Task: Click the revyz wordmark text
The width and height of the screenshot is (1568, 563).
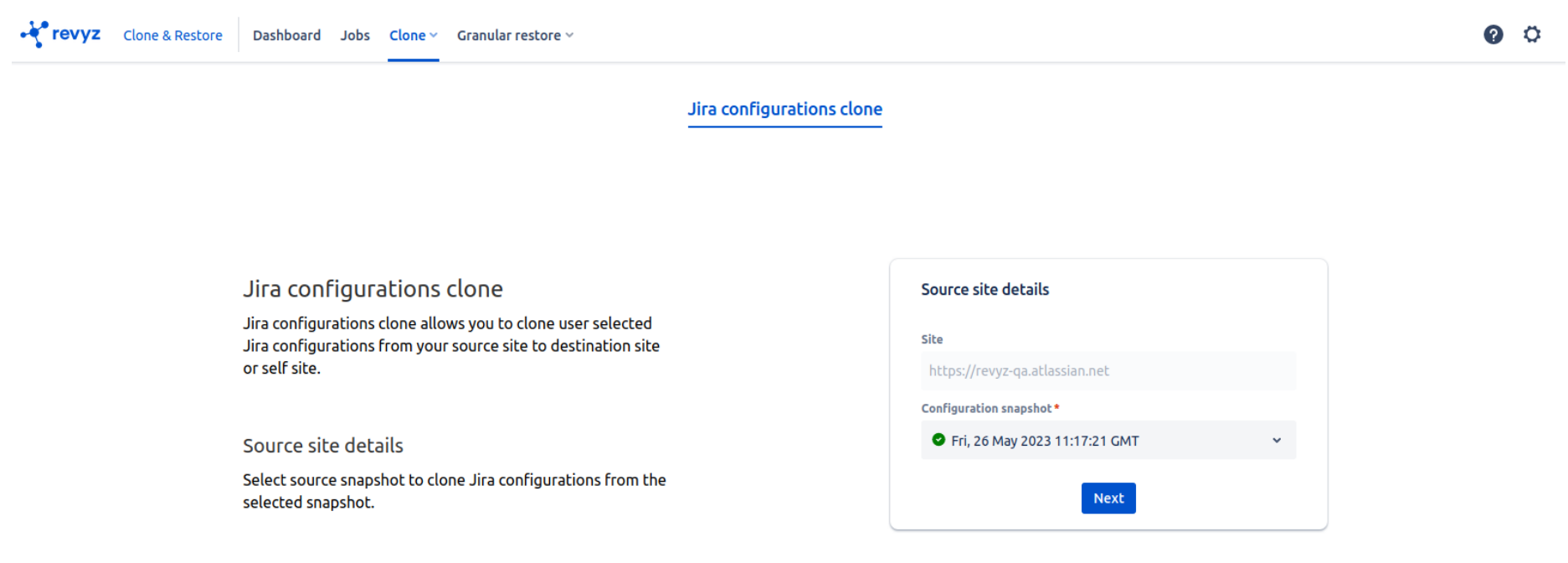Action: (x=76, y=34)
